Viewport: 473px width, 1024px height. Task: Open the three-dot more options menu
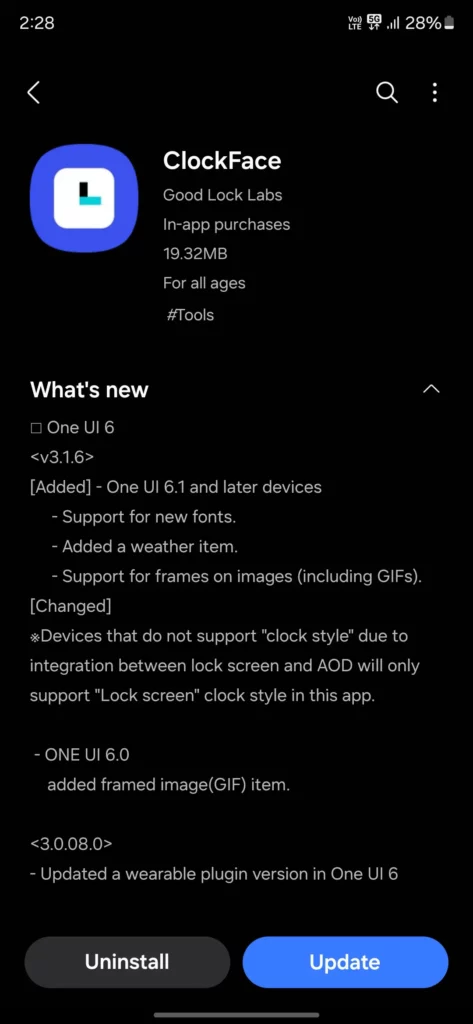pyautogui.click(x=435, y=93)
